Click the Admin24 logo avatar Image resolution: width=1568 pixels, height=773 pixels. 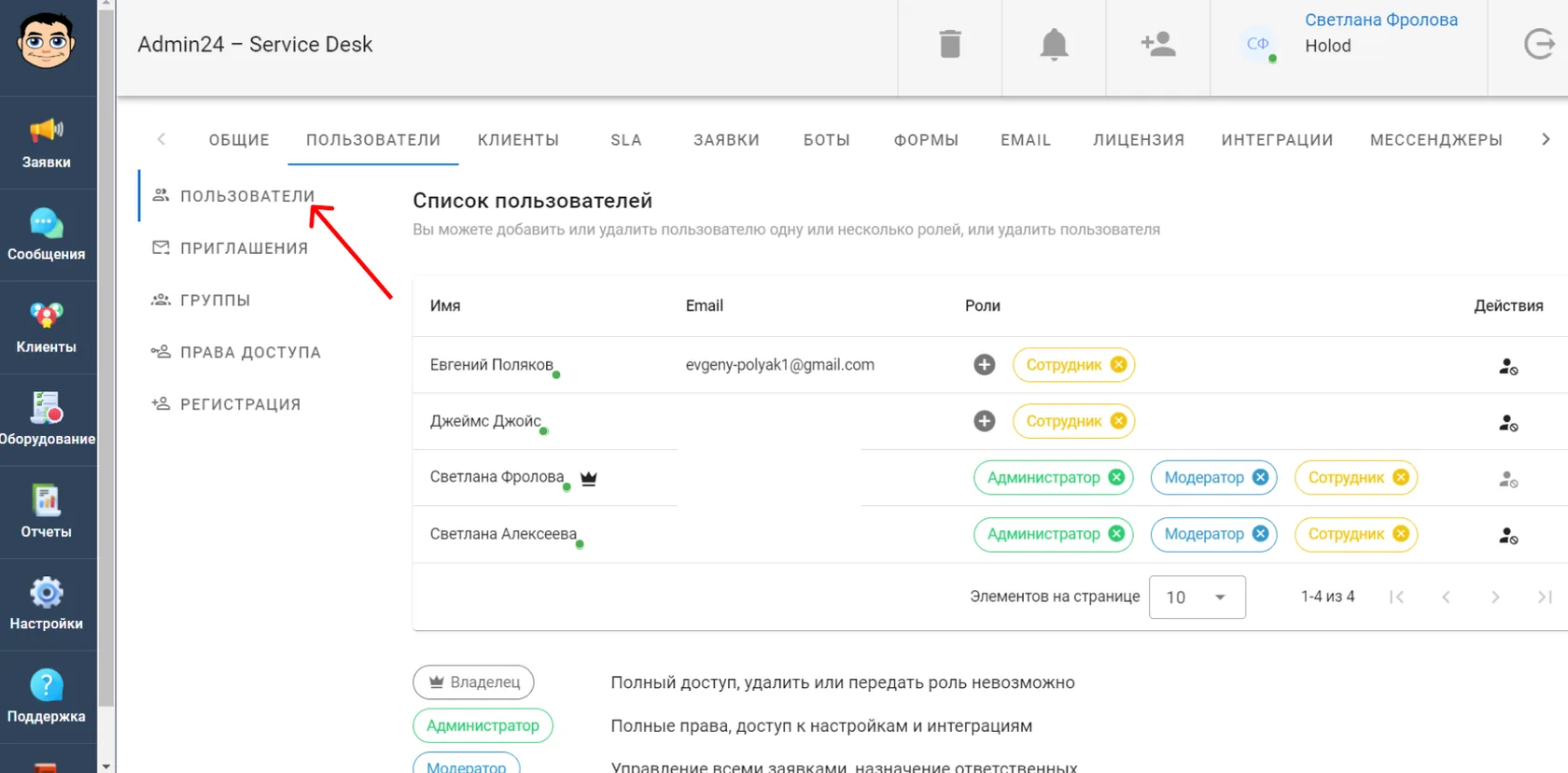click(x=45, y=41)
